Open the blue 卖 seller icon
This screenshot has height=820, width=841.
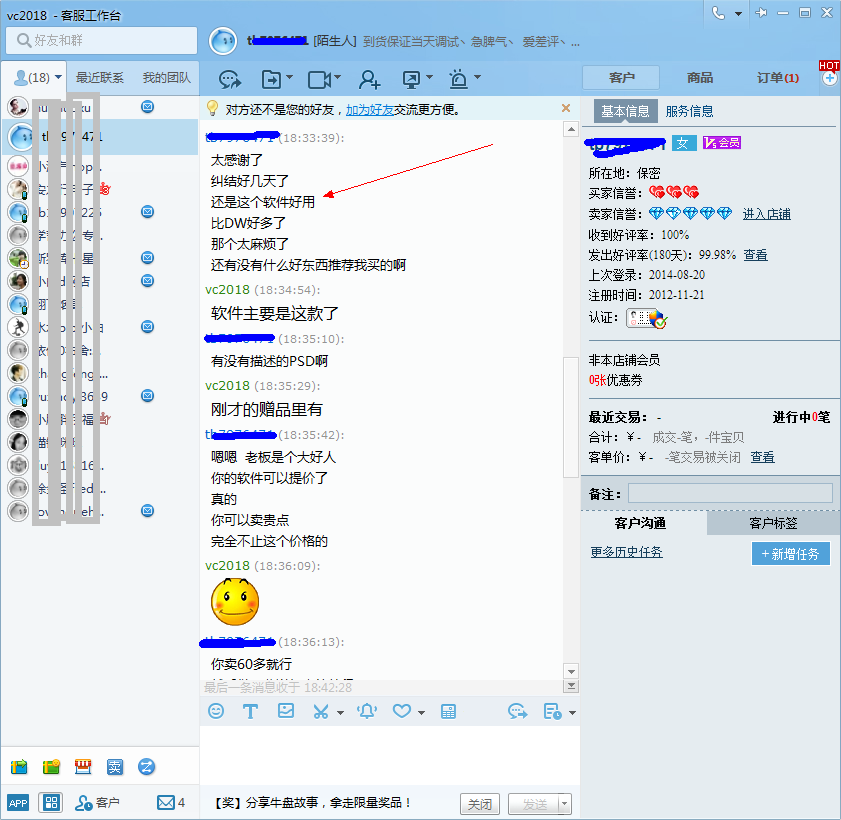(115, 767)
